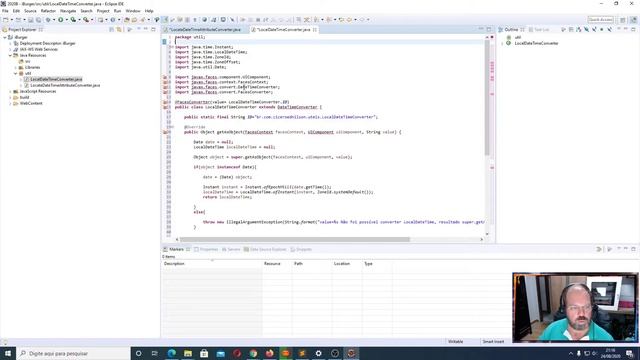Click the Description column header in Markers
640x360 pixels.
212,264
